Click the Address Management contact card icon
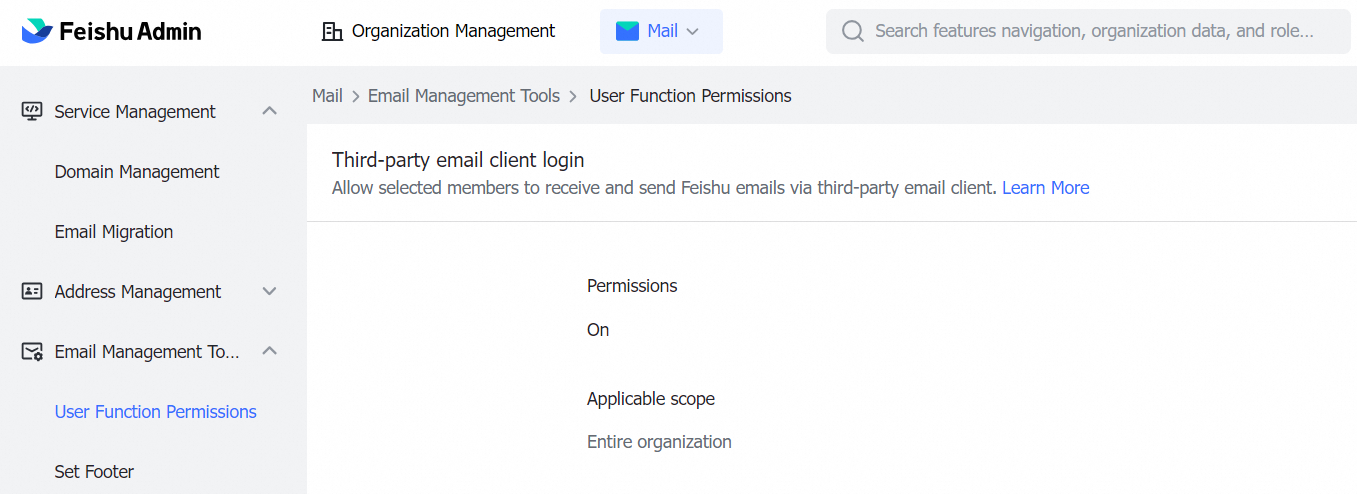1357x494 pixels. (x=32, y=291)
